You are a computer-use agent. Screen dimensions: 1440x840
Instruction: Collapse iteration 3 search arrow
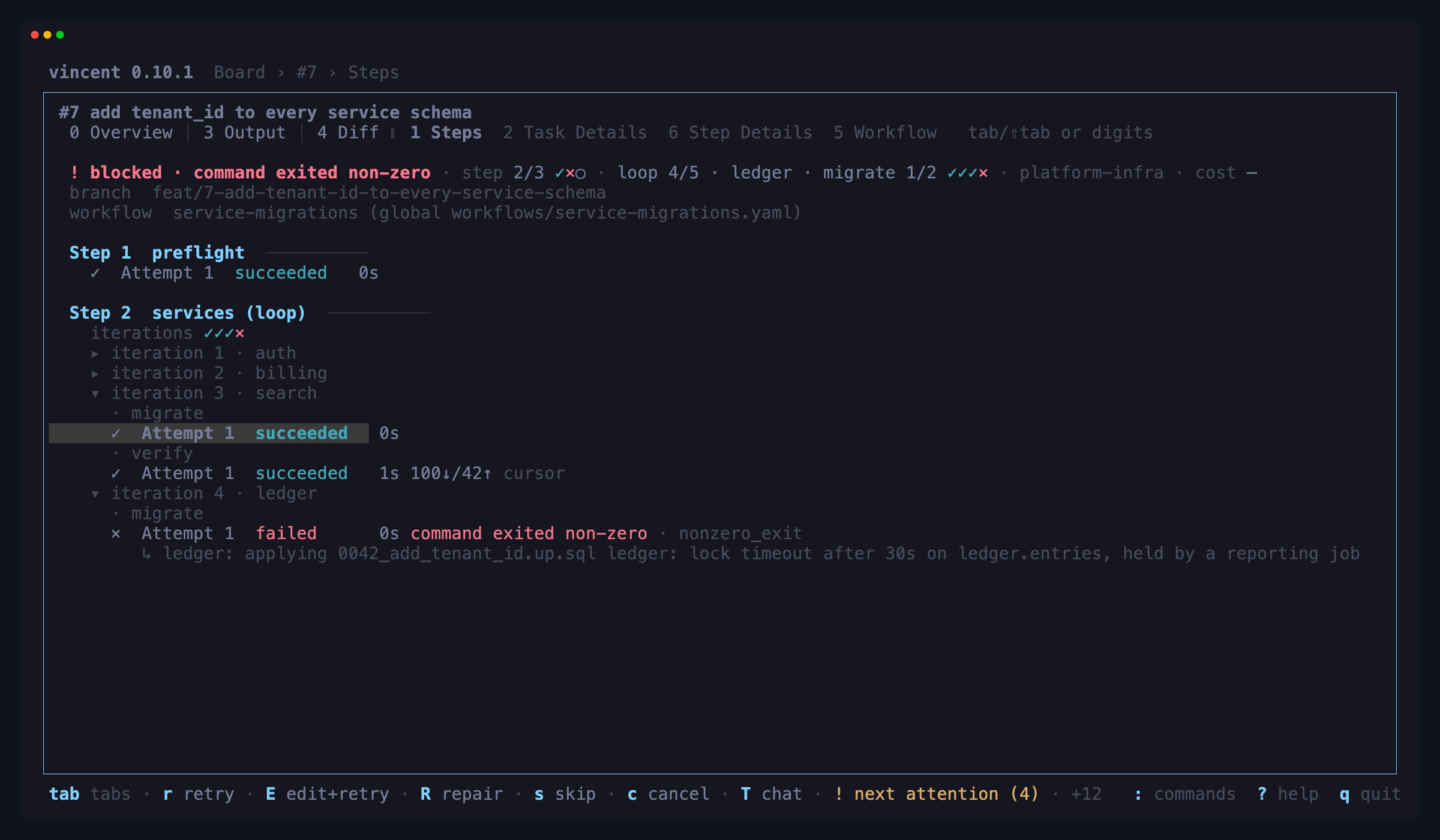(95, 394)
